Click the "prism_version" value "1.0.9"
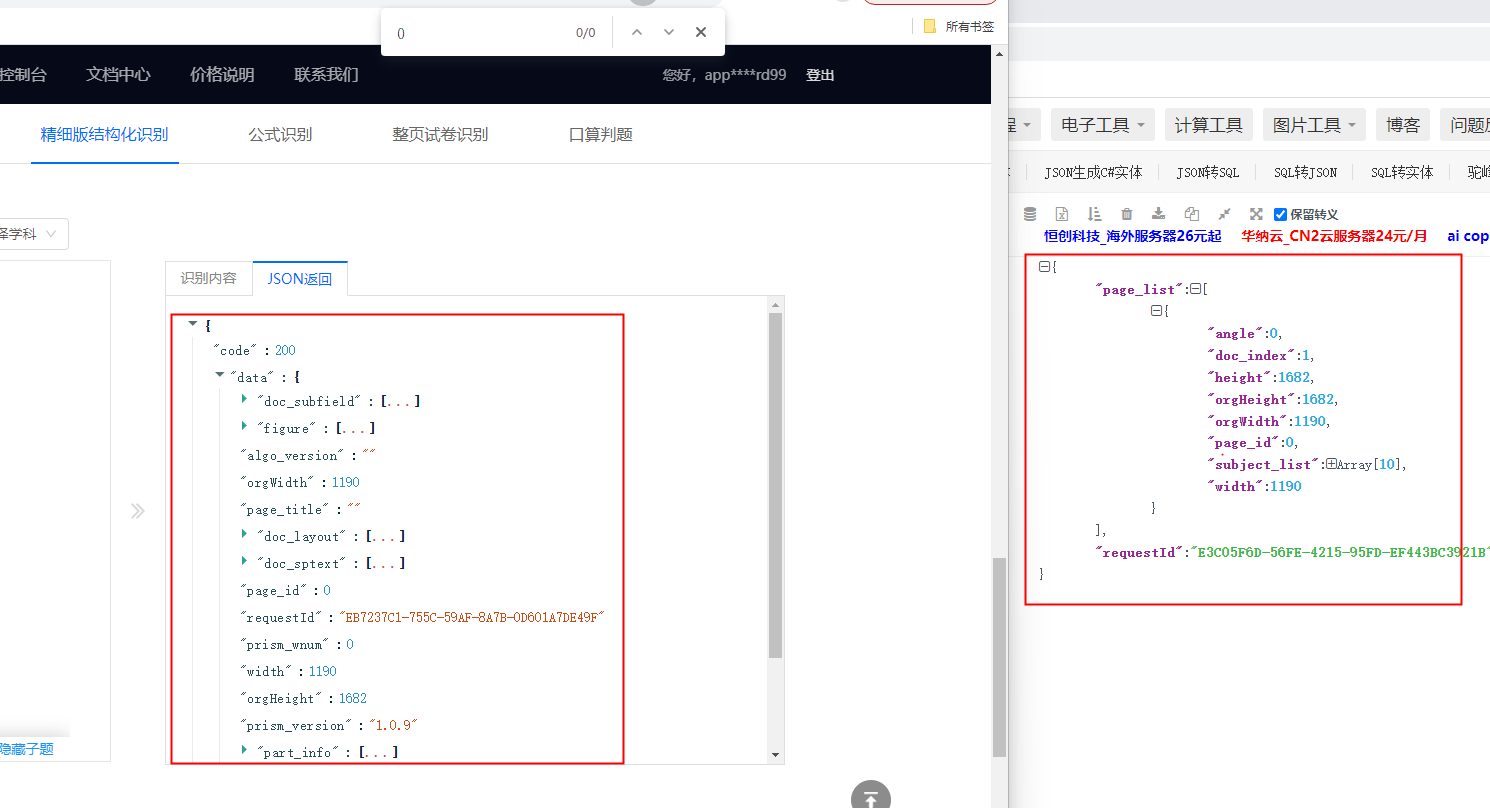Screen dimensions: 1490x808 pos(394,725)
